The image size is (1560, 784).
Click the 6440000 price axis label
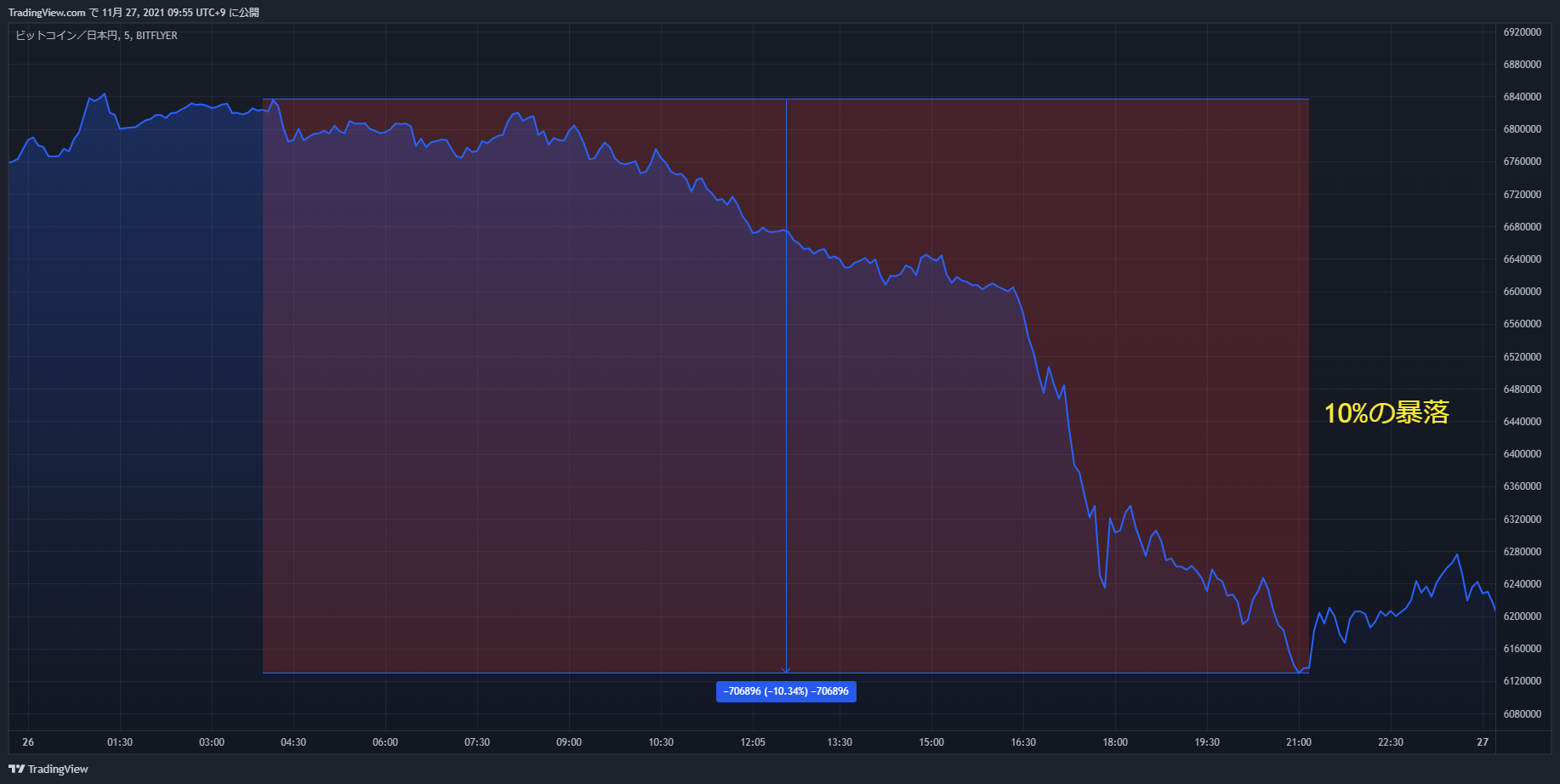click(x=1523, y=422)
